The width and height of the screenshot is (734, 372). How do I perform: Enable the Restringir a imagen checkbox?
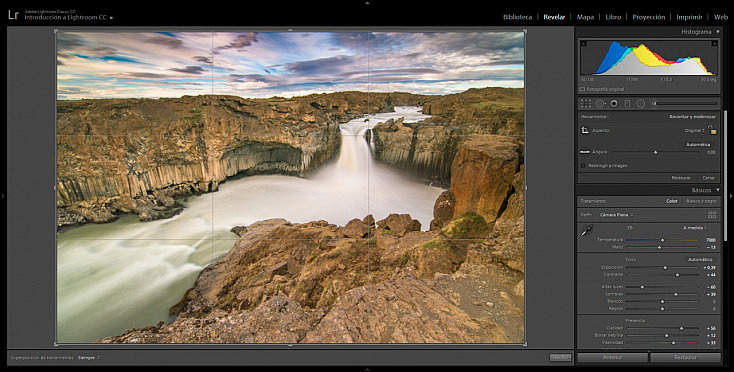tap(583, 166)
